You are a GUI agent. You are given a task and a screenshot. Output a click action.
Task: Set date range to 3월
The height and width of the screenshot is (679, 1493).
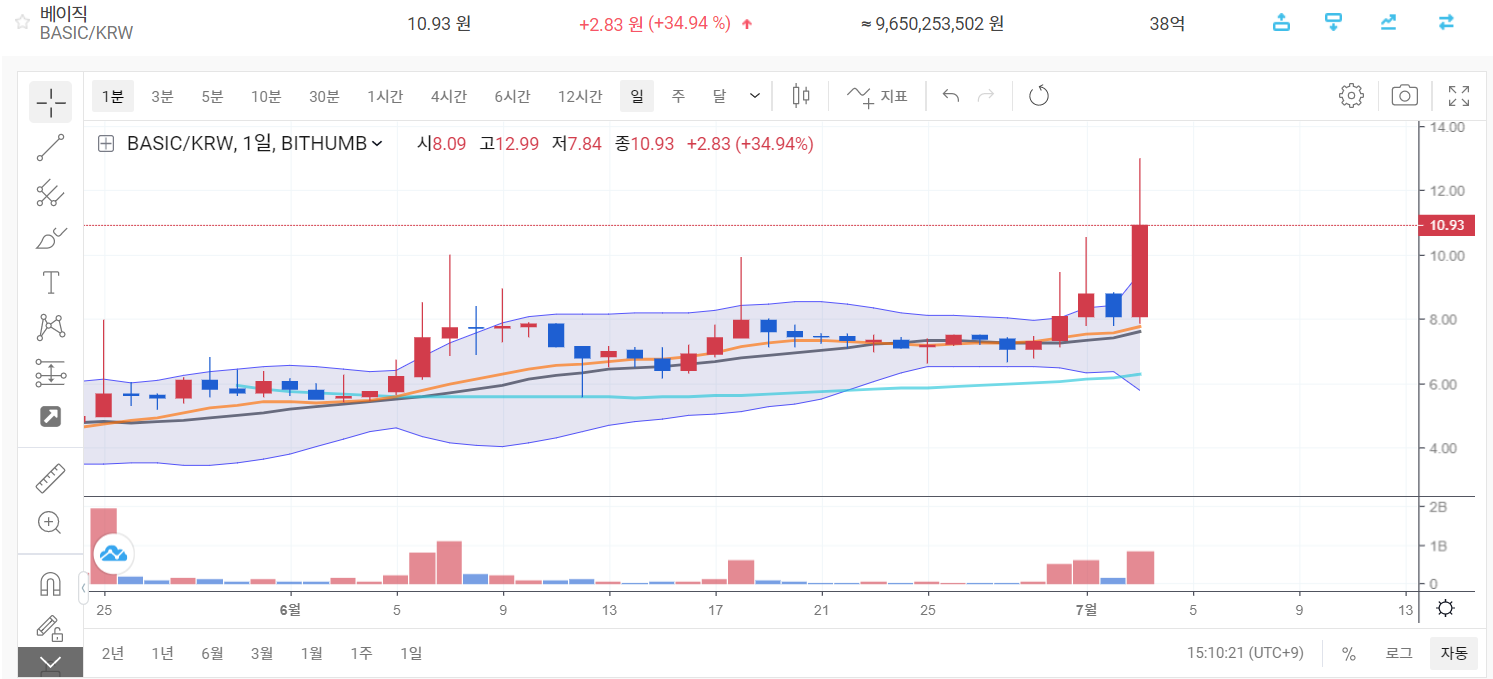pos(262,653)
